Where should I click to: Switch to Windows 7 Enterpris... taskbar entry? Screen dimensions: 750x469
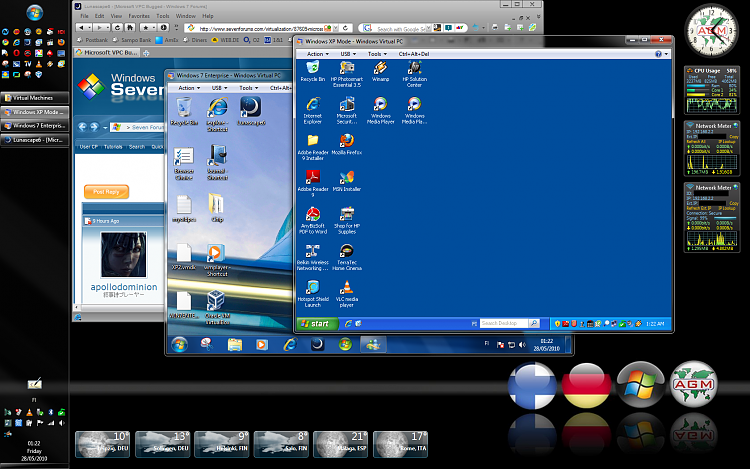[x=35, y=126]
